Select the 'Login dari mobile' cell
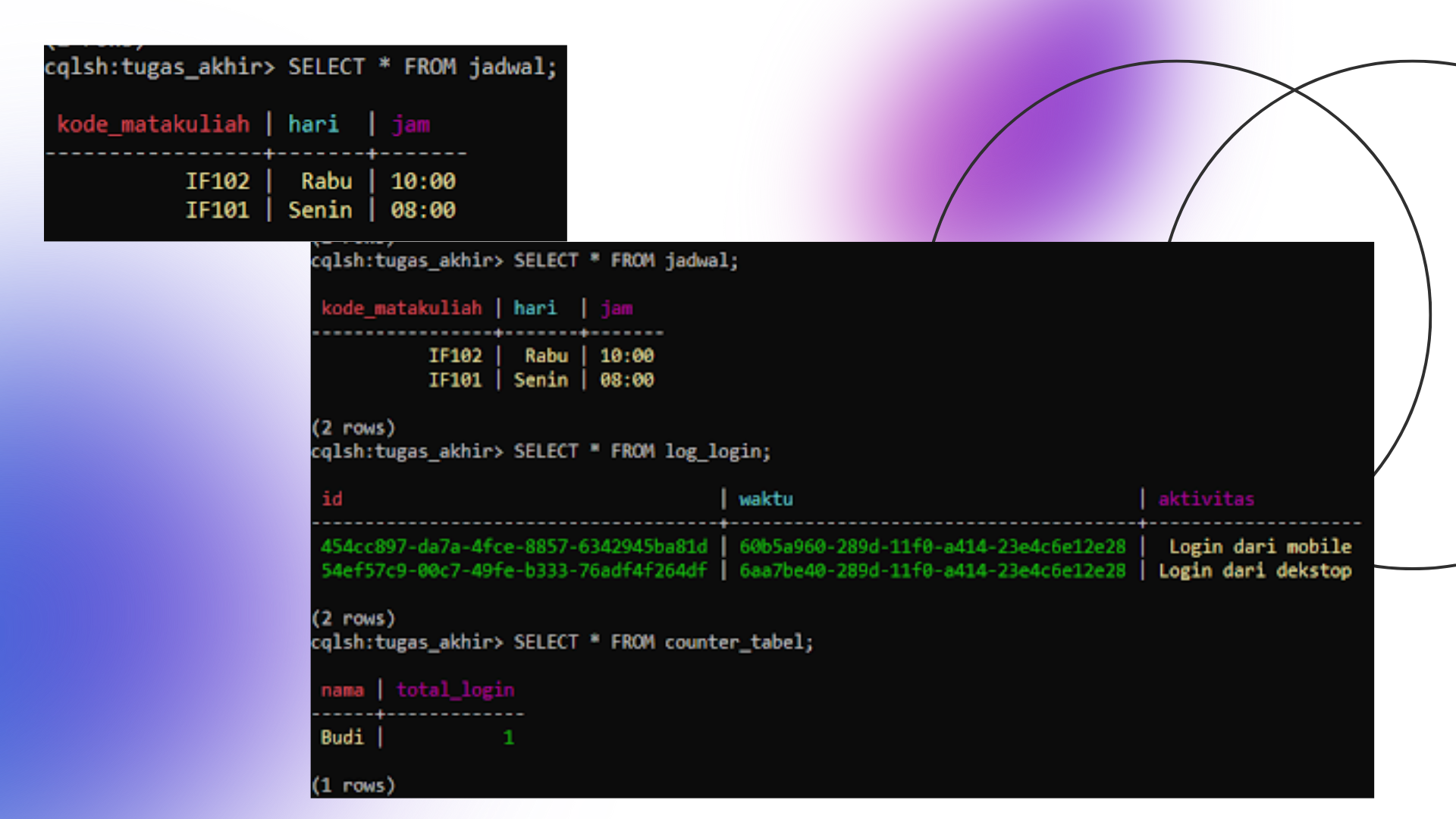This screenshot has height=819, width=1456. coord(1260,547)
